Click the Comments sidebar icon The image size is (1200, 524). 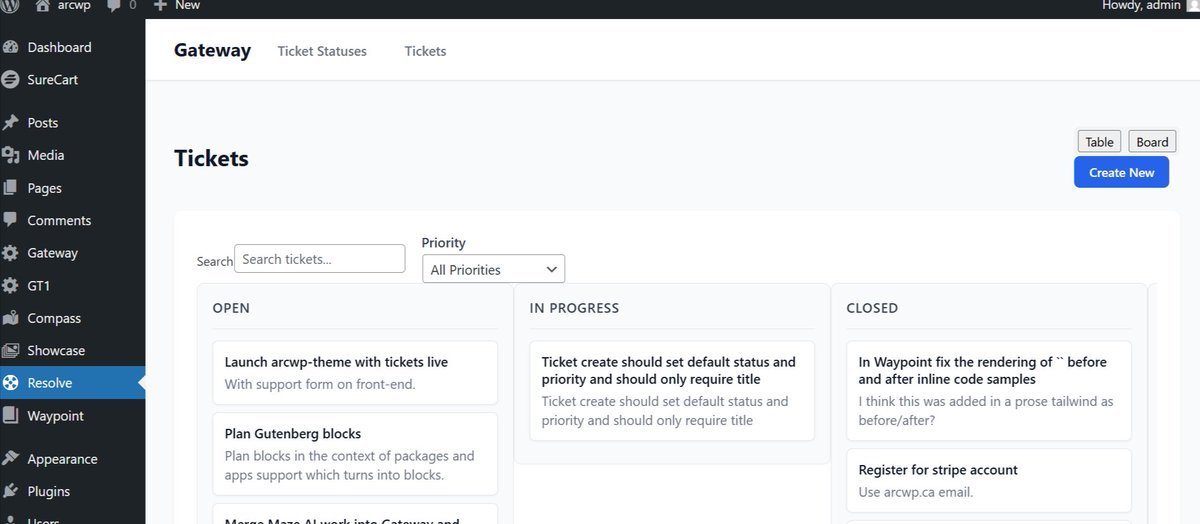point(11,220)
